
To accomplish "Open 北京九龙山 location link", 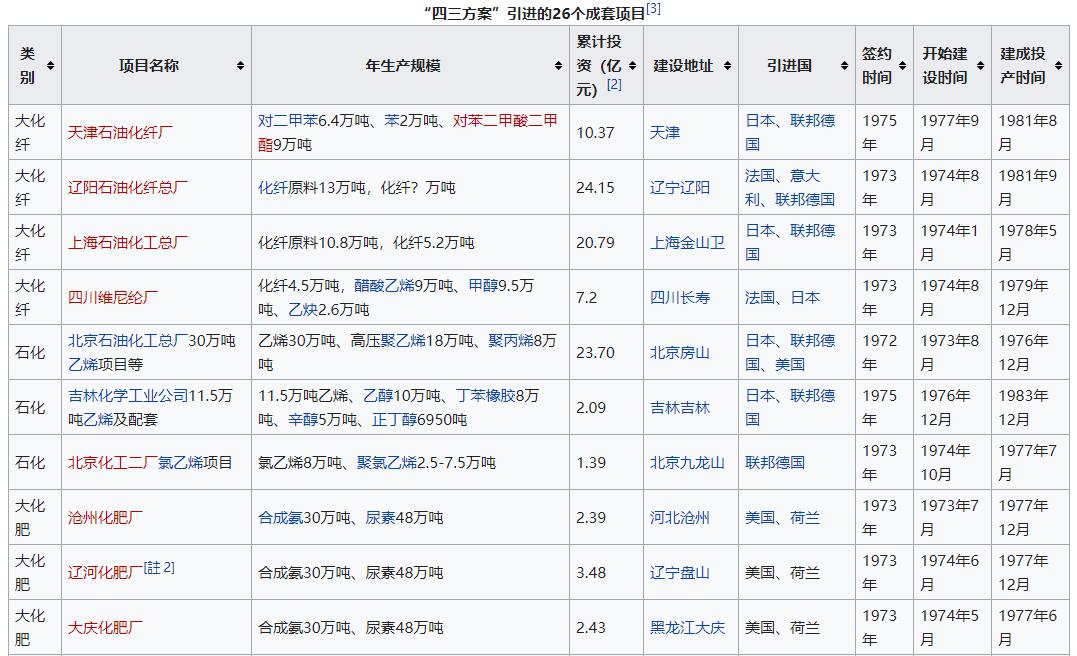I will (x=688, y=462).
